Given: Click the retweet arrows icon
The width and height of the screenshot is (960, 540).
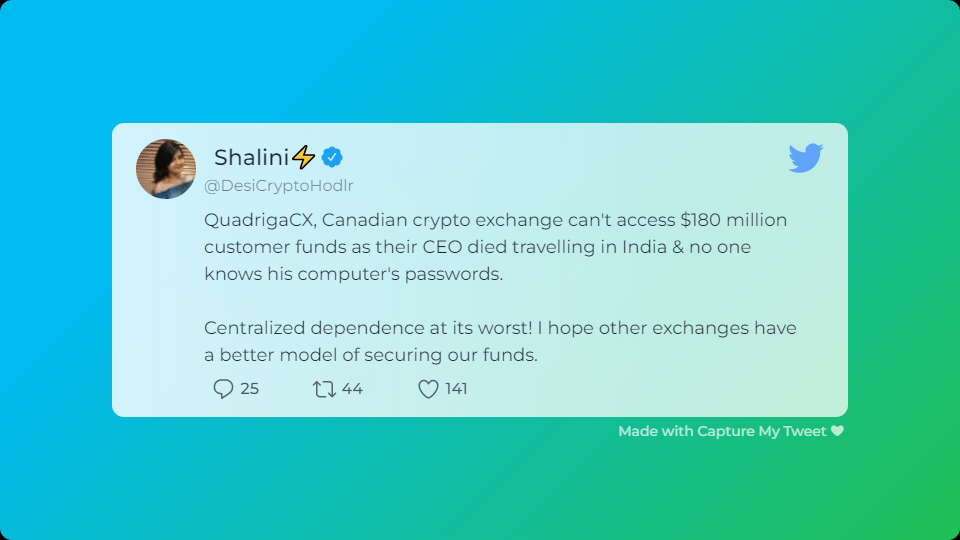Looking at the screenshot, I should tap(324, 389).
